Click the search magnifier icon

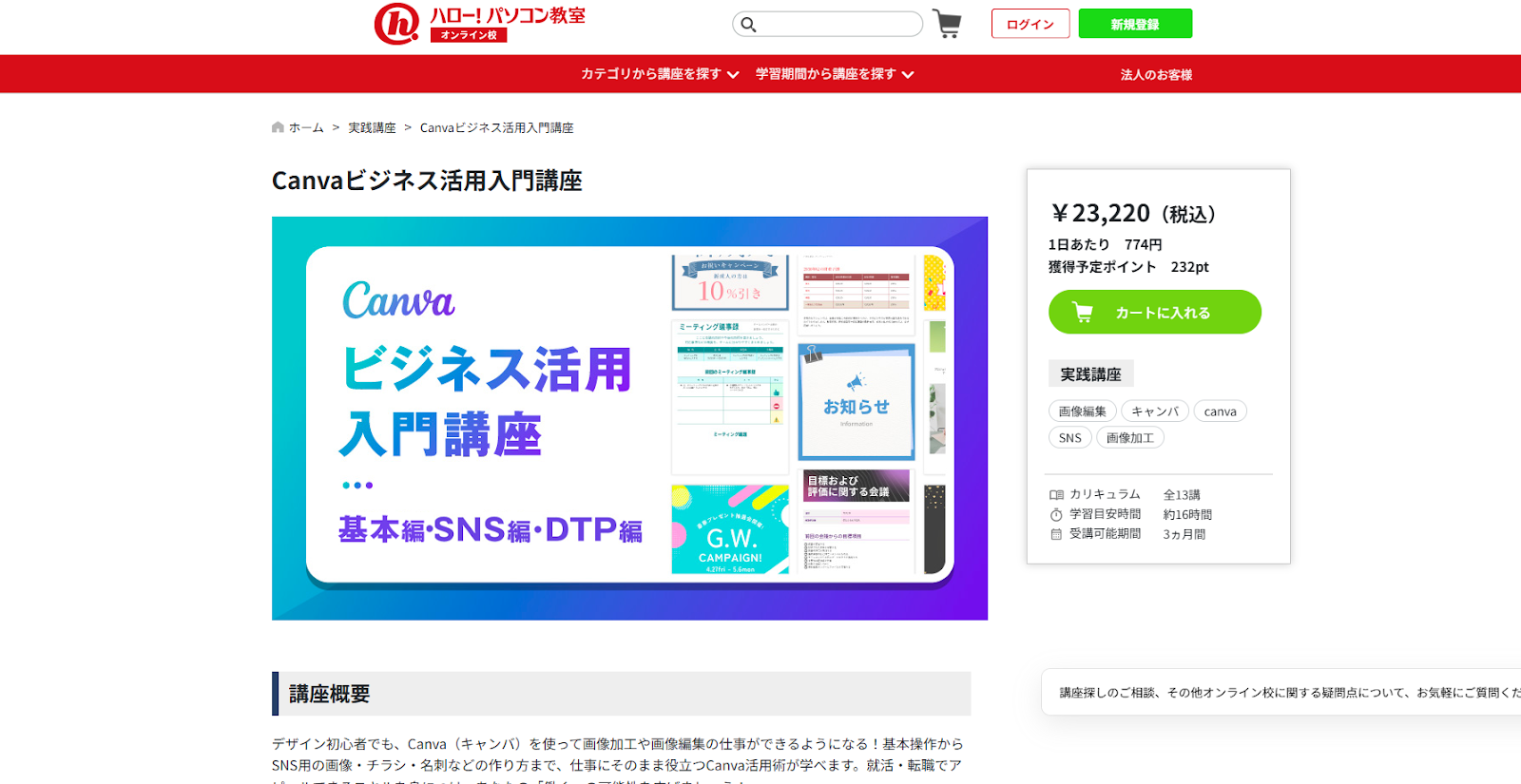[748, 25]
